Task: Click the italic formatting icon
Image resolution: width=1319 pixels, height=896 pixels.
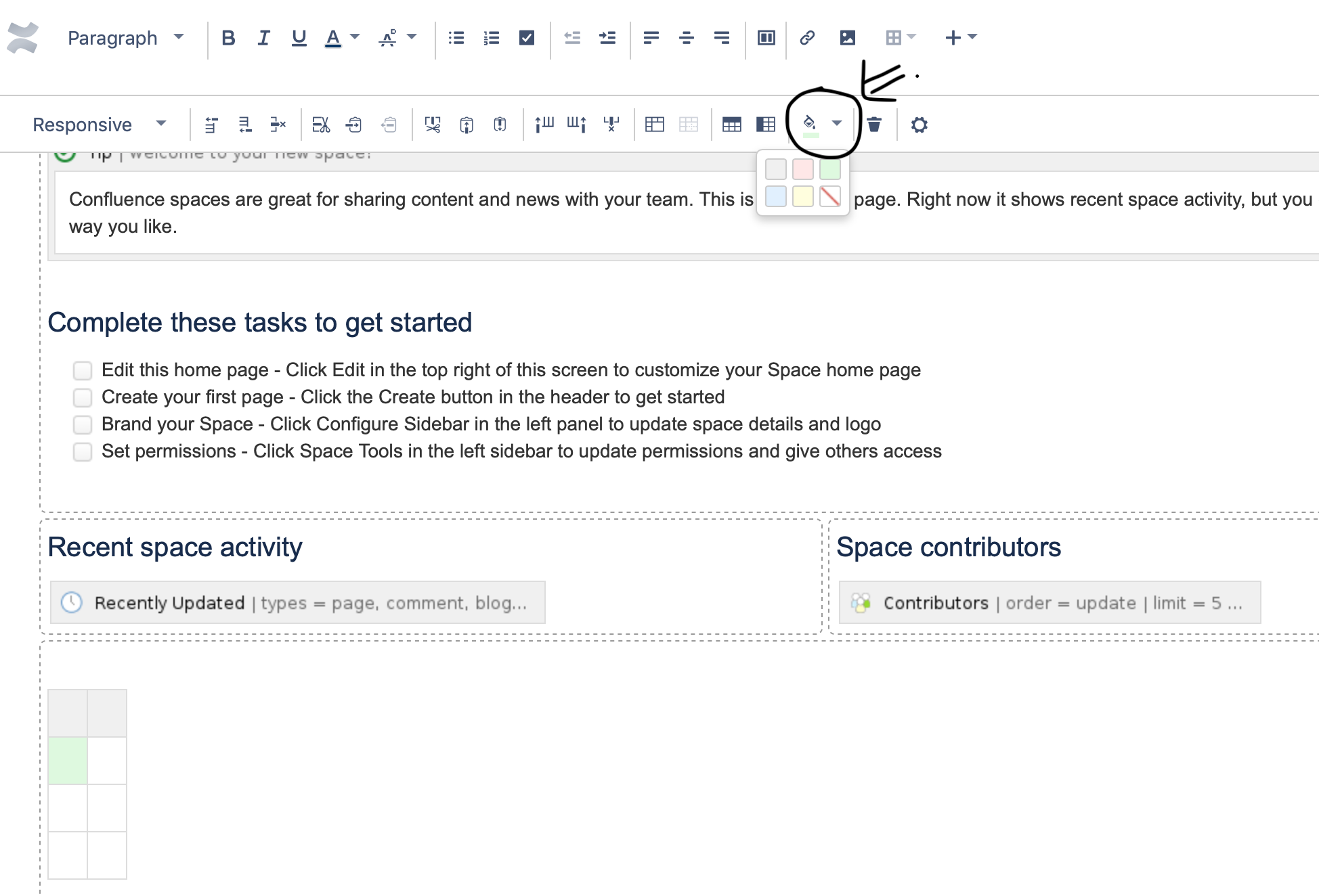Action: tap(263, 38)
